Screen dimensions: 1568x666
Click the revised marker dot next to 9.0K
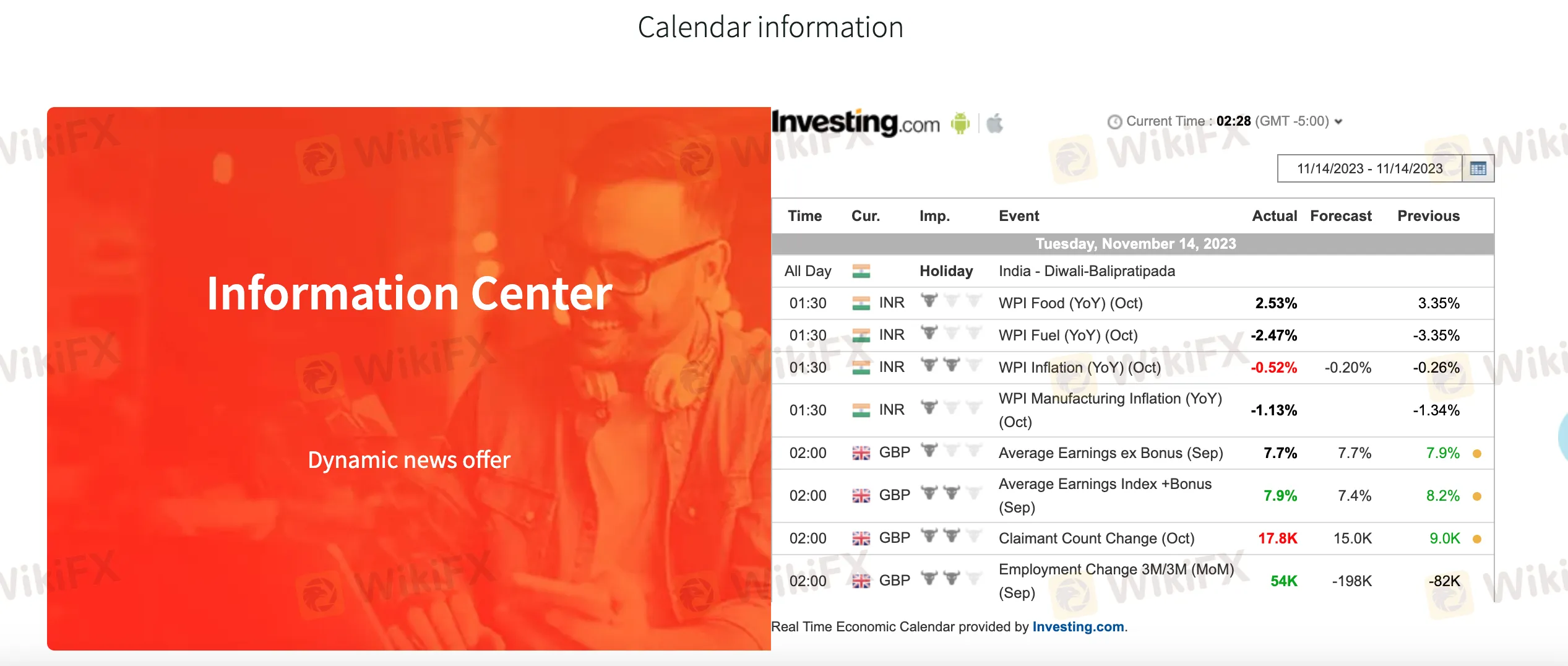[1477, 539]
